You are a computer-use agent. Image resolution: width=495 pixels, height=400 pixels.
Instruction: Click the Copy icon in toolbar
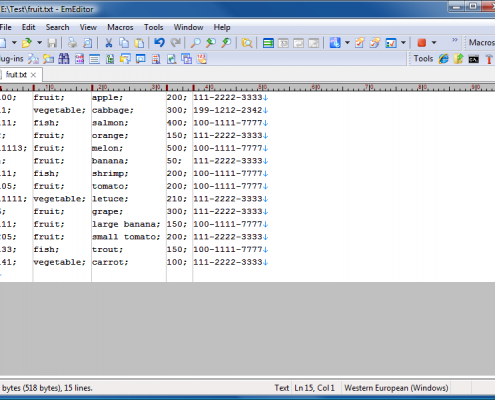(x=124, y=43)
